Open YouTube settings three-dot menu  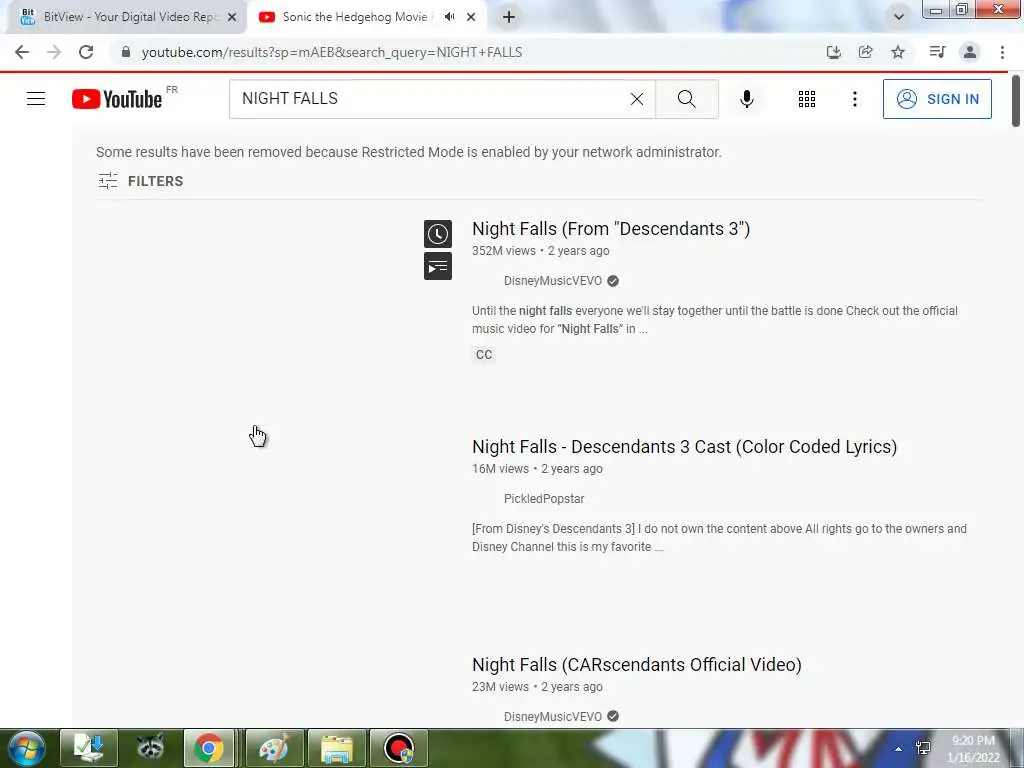click(854, 99)
